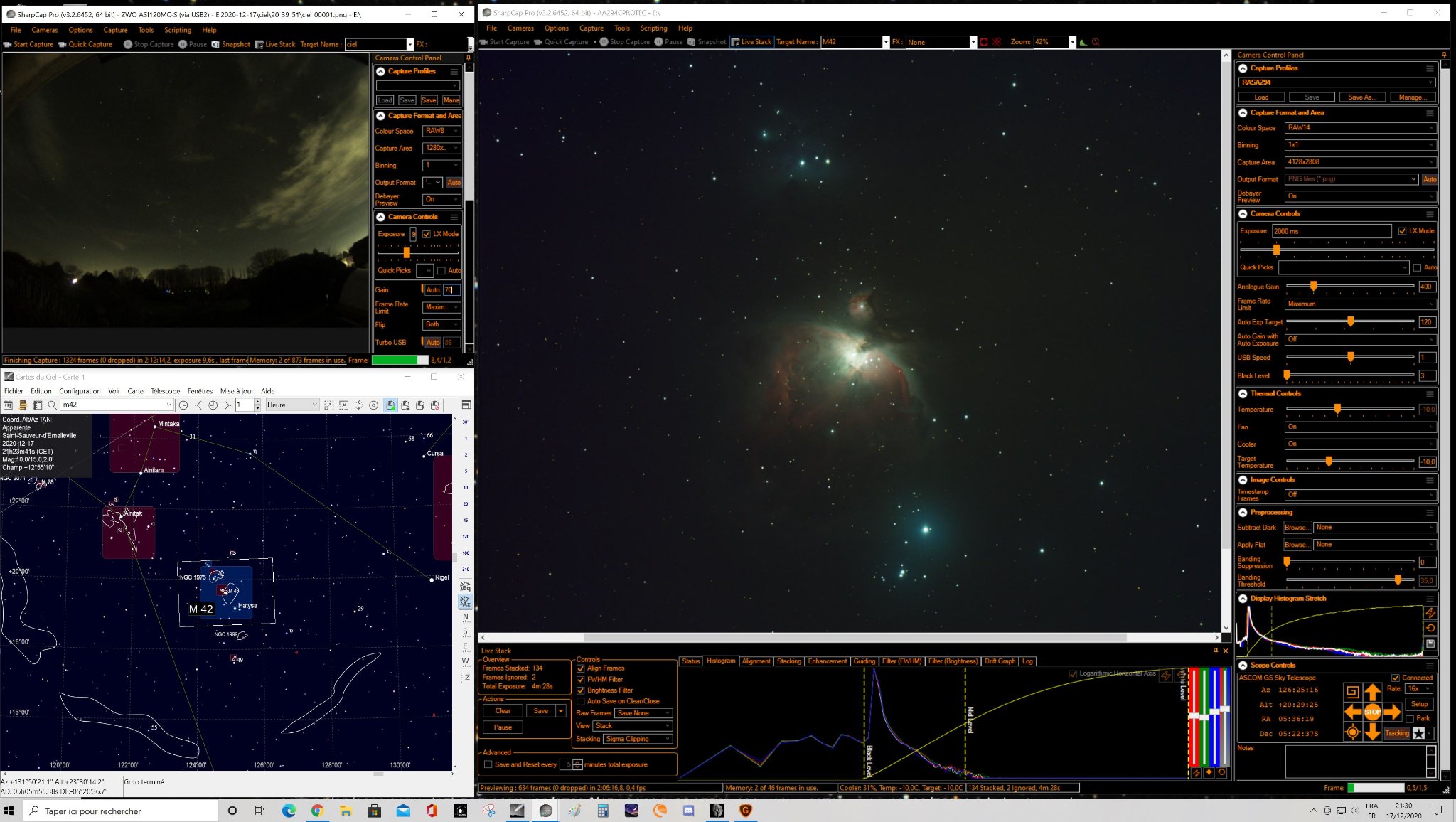Reset the Display Histogram Stretch with the circular arrow
This screenshot has width=1456, height=822.
[1430, 629]
